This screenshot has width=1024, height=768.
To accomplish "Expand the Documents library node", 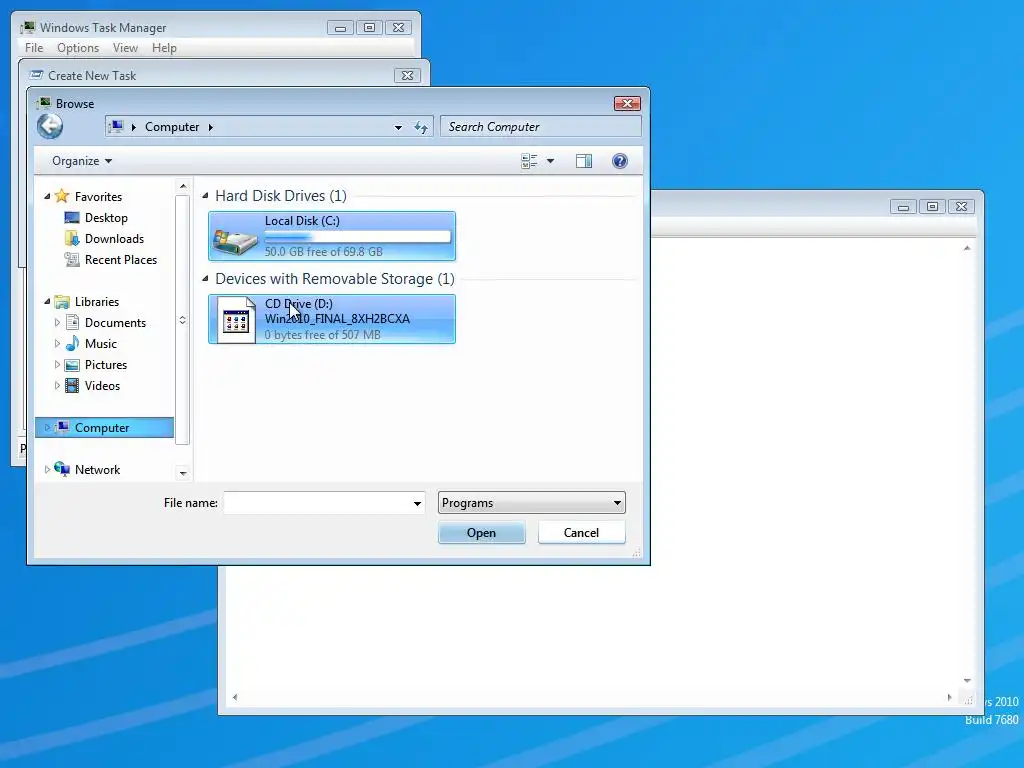I will click(x=57, y=322).
